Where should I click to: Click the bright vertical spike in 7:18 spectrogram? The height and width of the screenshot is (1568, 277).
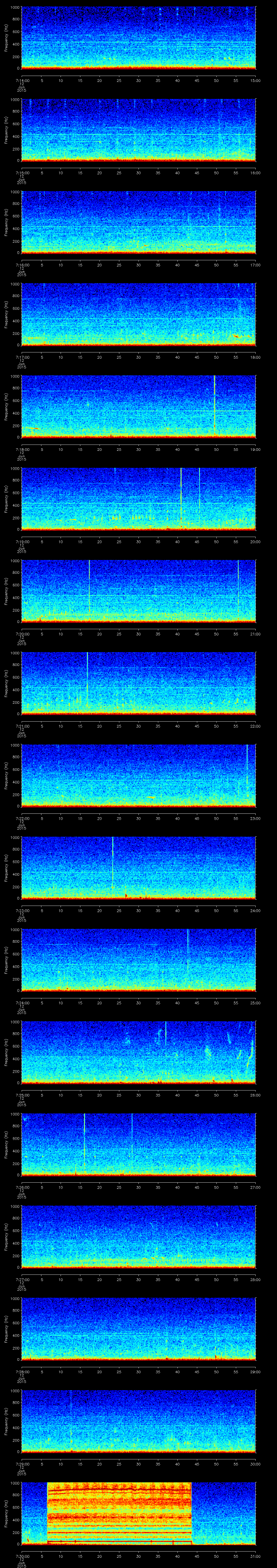[215, 406]
